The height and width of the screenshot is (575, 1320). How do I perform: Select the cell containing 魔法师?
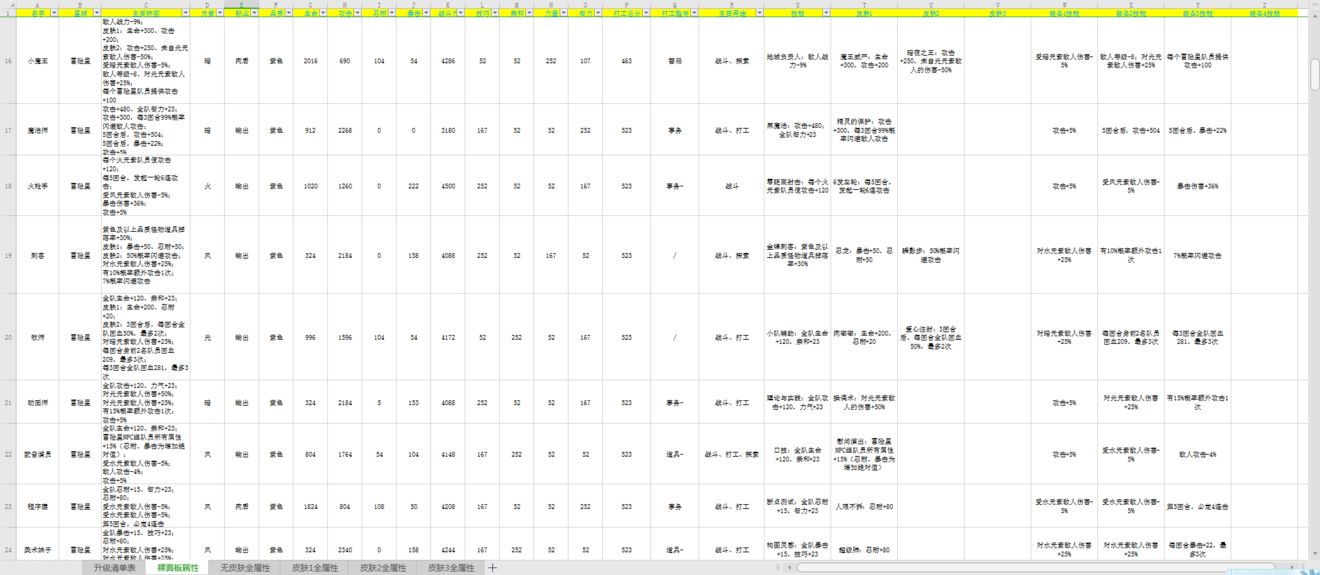[x=37, y=129]
